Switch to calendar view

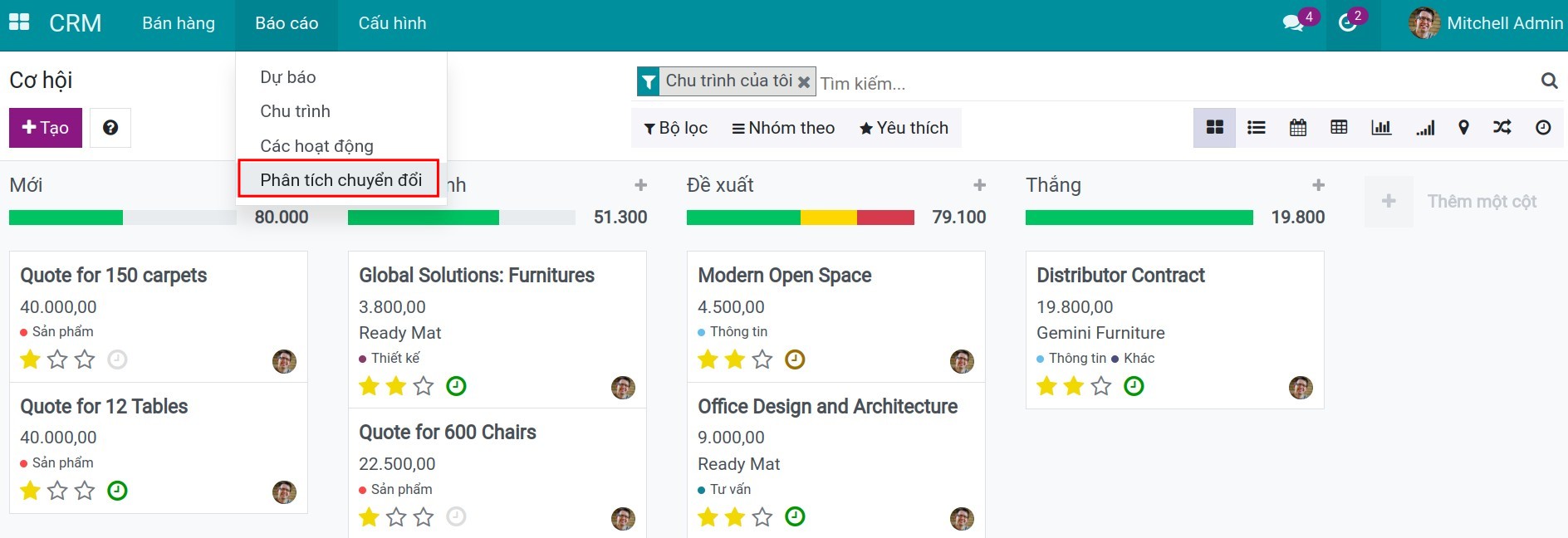[x=1297, y=128]
